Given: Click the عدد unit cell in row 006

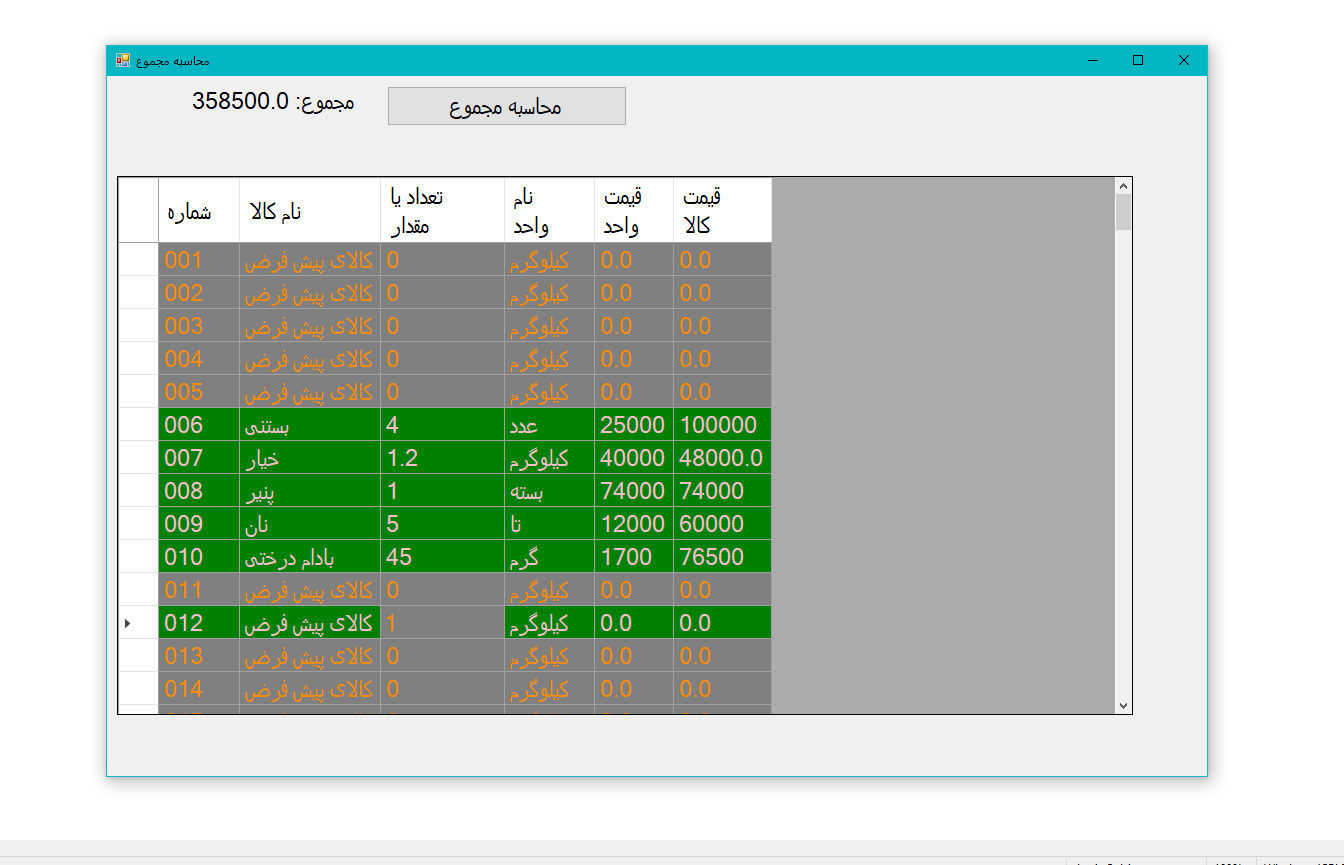Looking at the screenshot, I should [x=549, y=425].
